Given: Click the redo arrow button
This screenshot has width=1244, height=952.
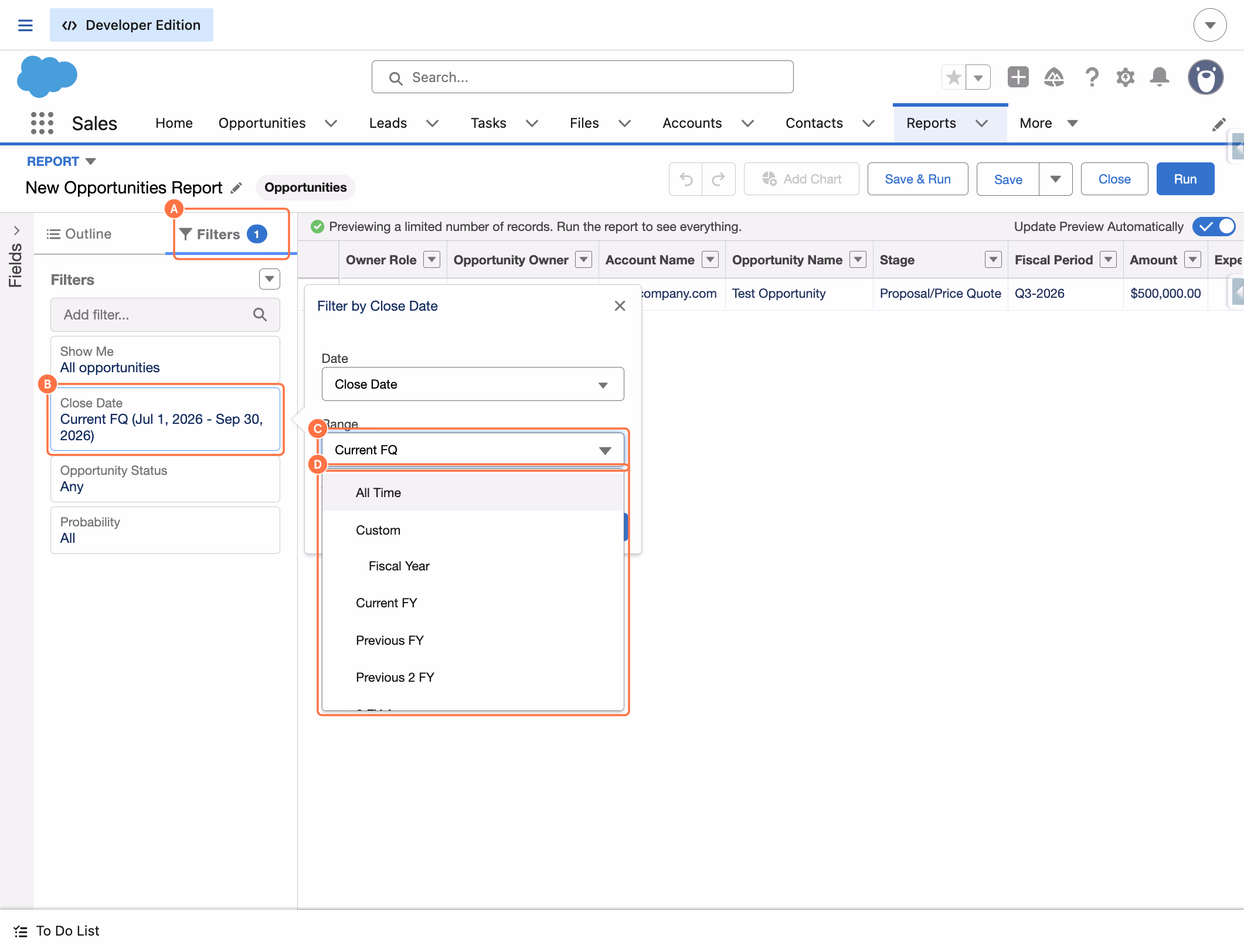Looking at the screenshot, I should [x=719, y=179].
